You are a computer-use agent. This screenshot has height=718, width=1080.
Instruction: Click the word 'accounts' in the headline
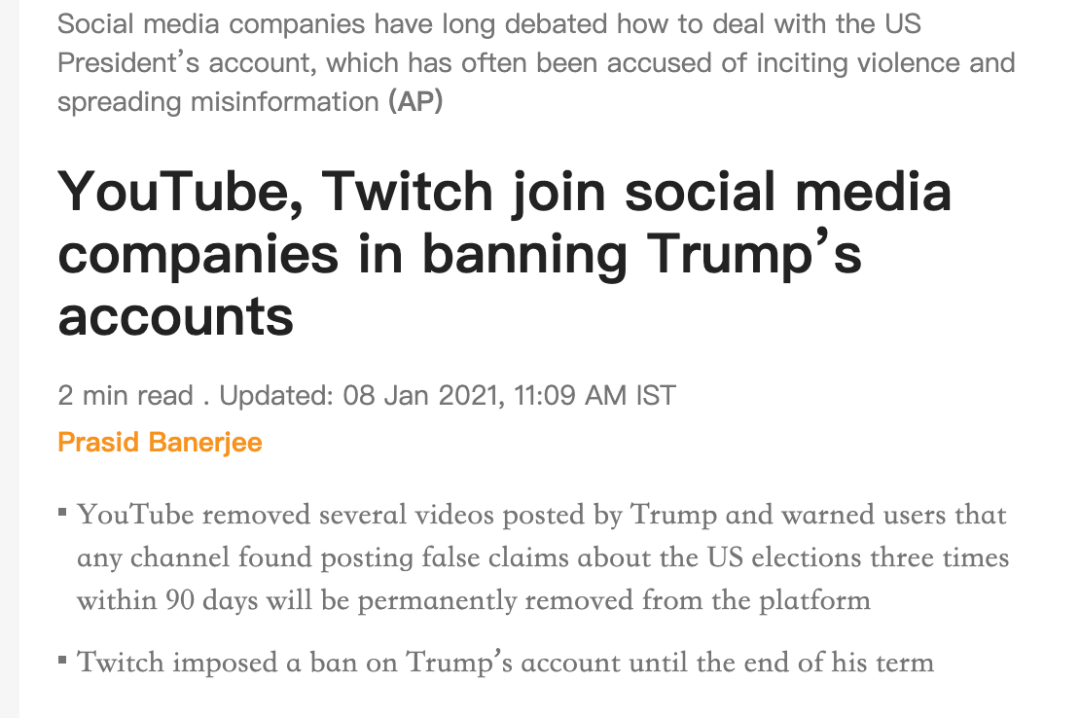(176, 318)
